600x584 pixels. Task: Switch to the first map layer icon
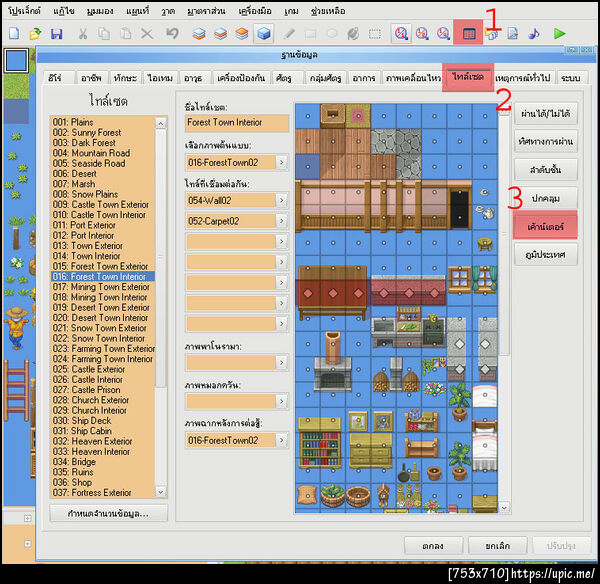click(x=199, y=34)
